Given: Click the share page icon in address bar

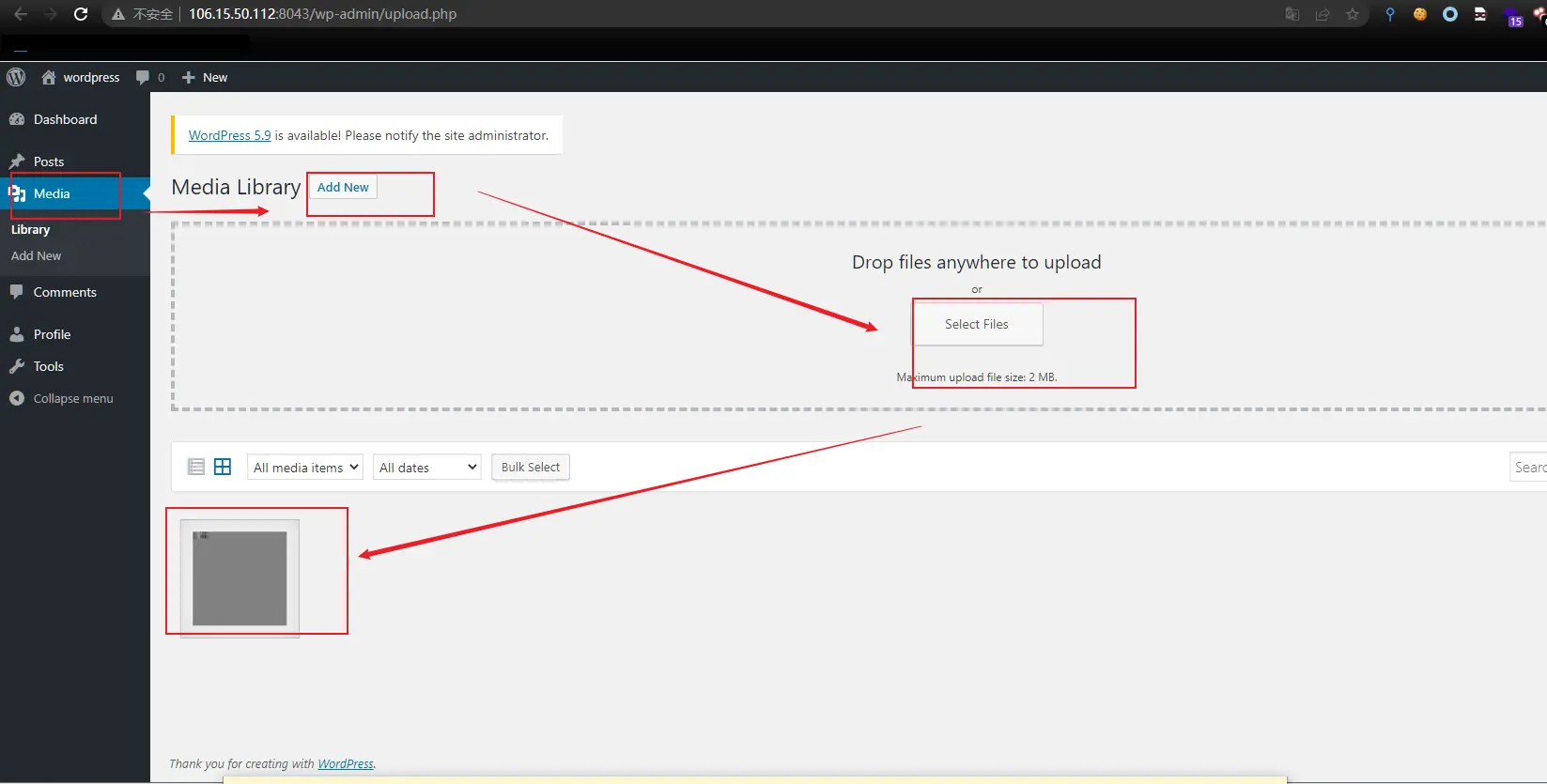Looking at the screenshot, I should pos(1323,14).
